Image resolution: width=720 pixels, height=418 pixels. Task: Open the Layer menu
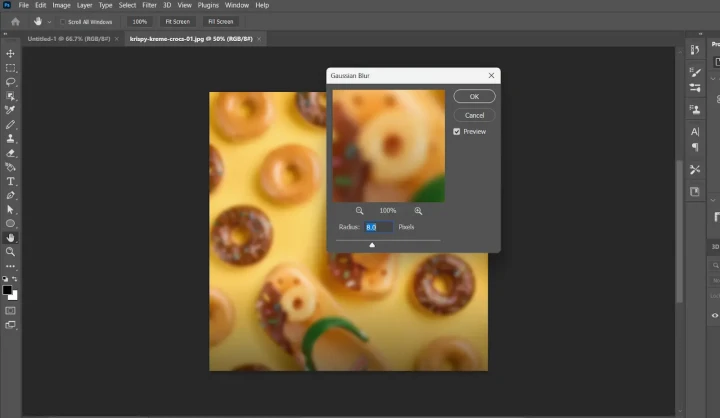(x=84, y=5)
